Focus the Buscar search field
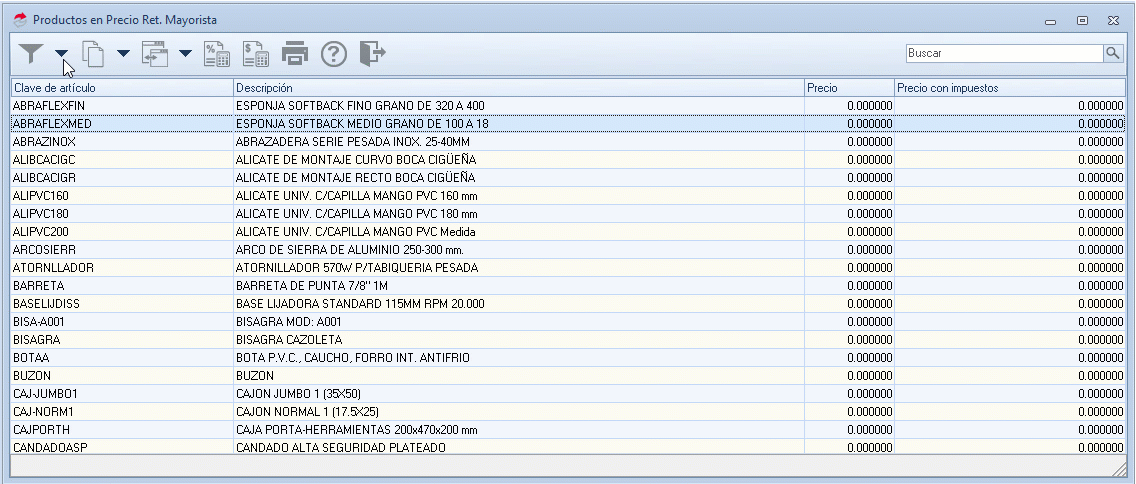Screen dimensions: 1136x484 [x=1003, y=53]
